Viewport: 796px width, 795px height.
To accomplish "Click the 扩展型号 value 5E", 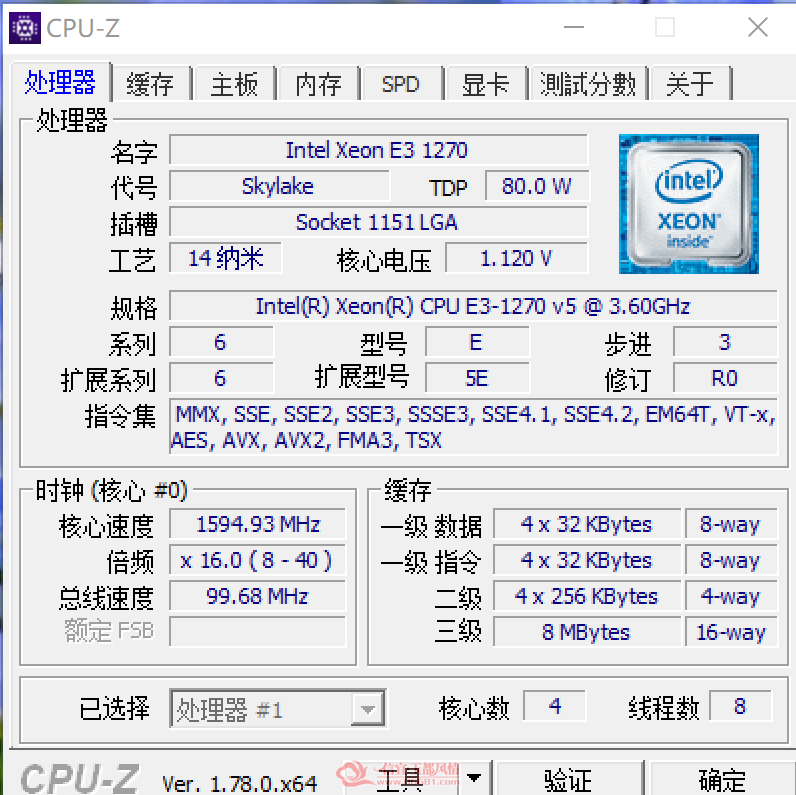I will tap(477, 378).
